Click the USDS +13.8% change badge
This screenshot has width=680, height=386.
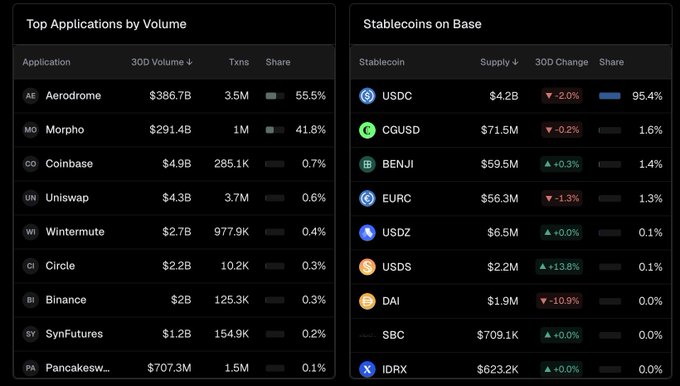click(x=559, y=267)
